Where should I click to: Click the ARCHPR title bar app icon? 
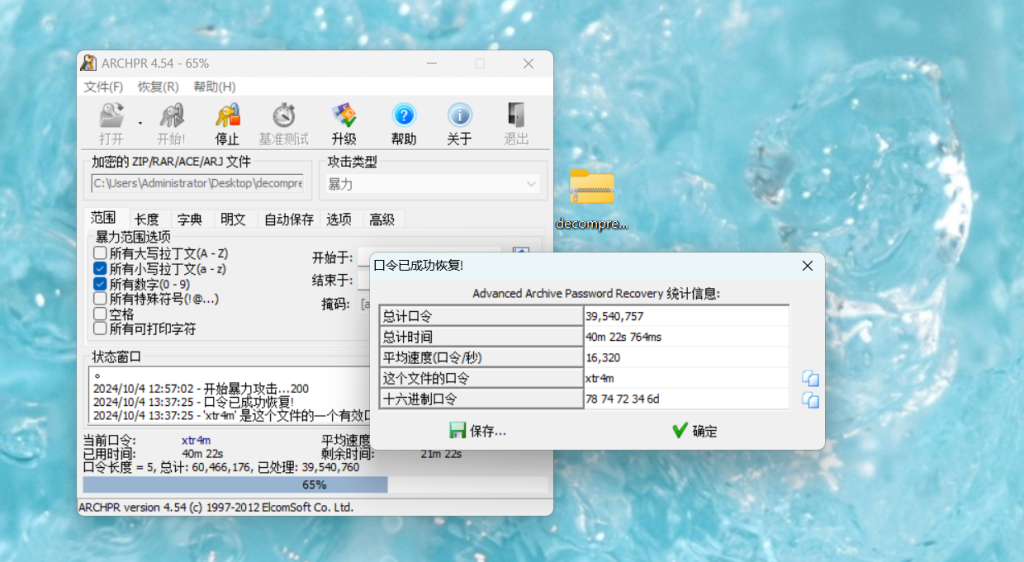89,63
